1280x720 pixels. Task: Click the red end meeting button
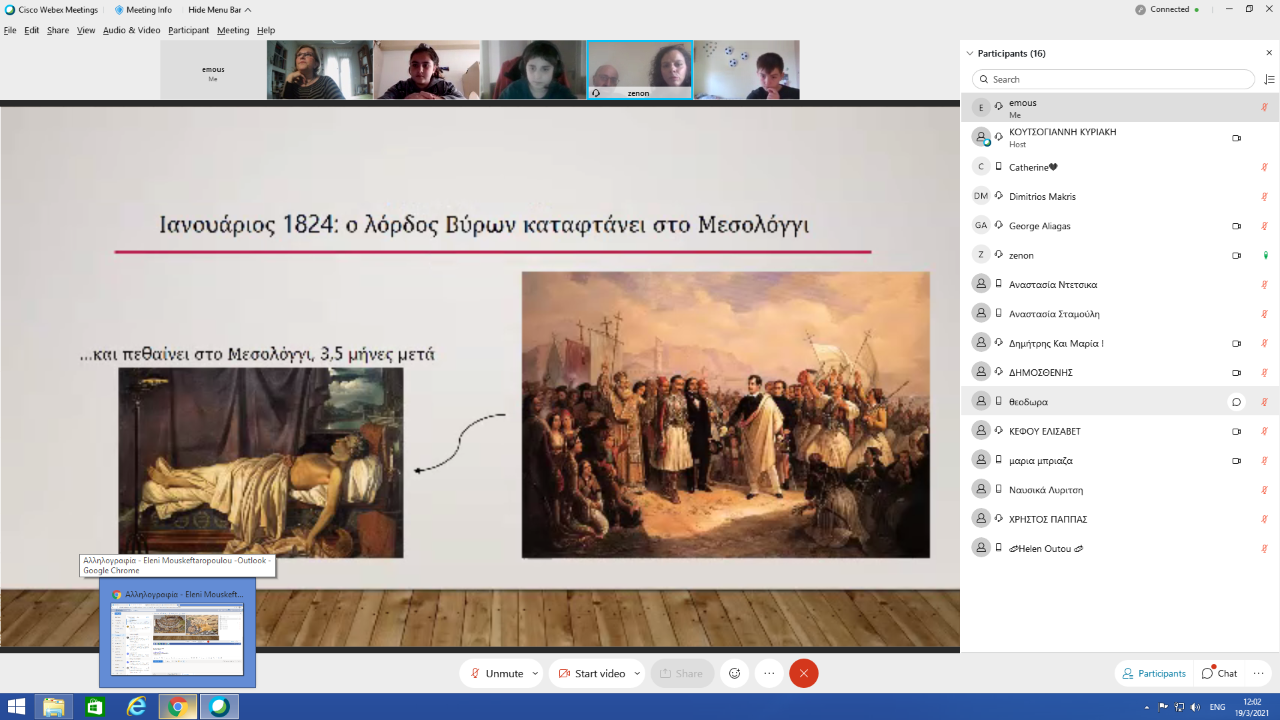(804, 674)
